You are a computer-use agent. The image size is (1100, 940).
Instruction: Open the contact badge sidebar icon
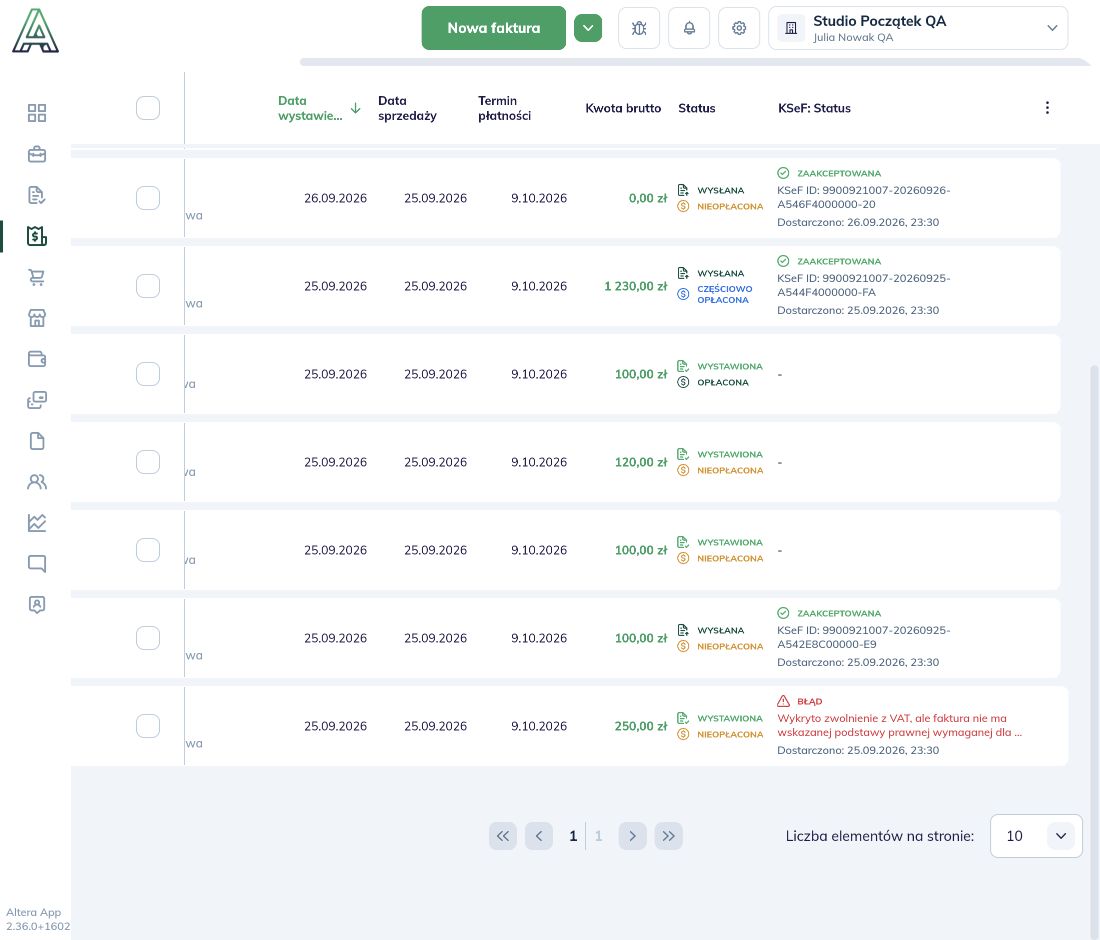36,604
